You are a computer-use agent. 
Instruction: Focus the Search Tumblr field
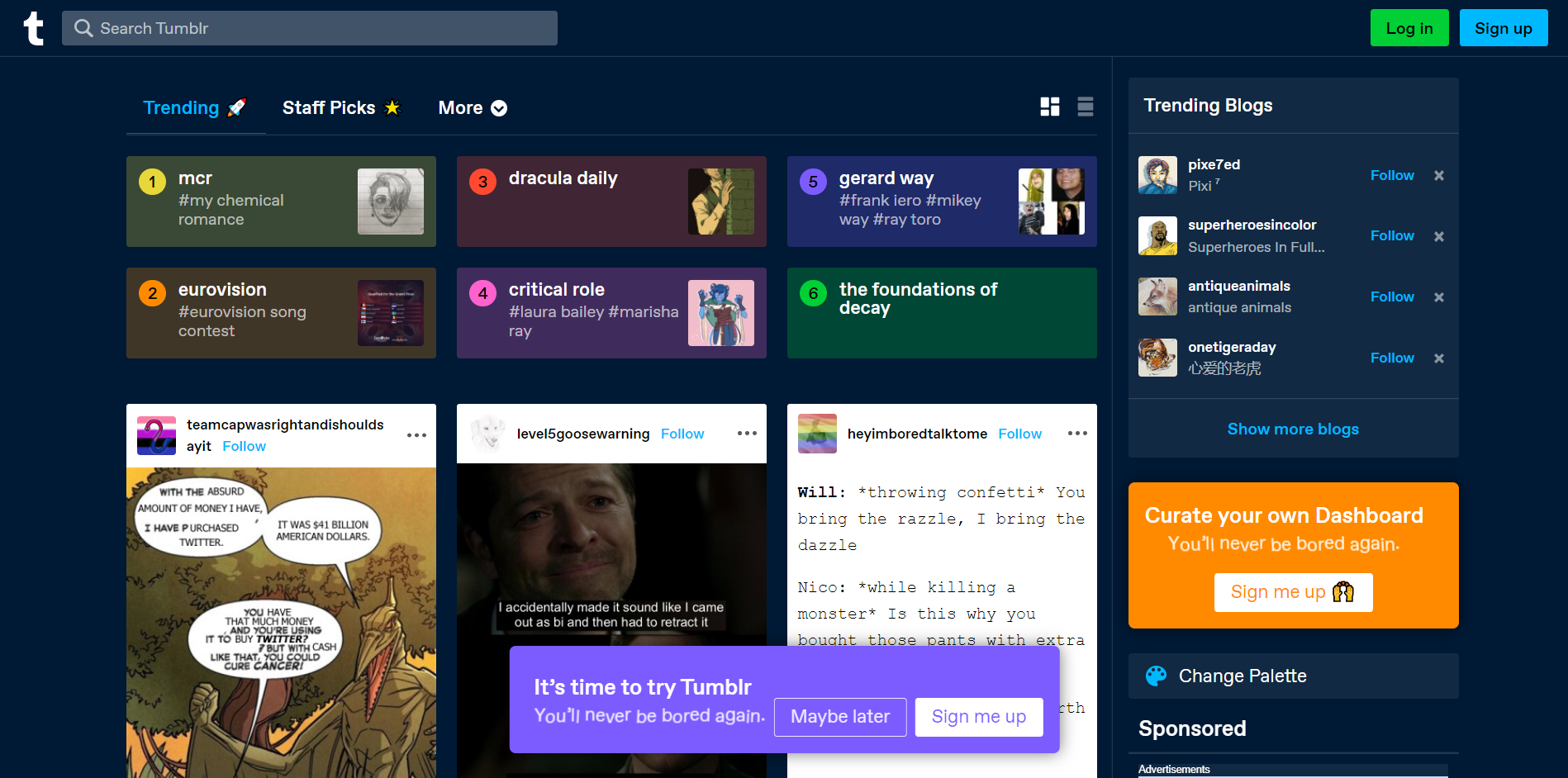[x=310, y=28]
